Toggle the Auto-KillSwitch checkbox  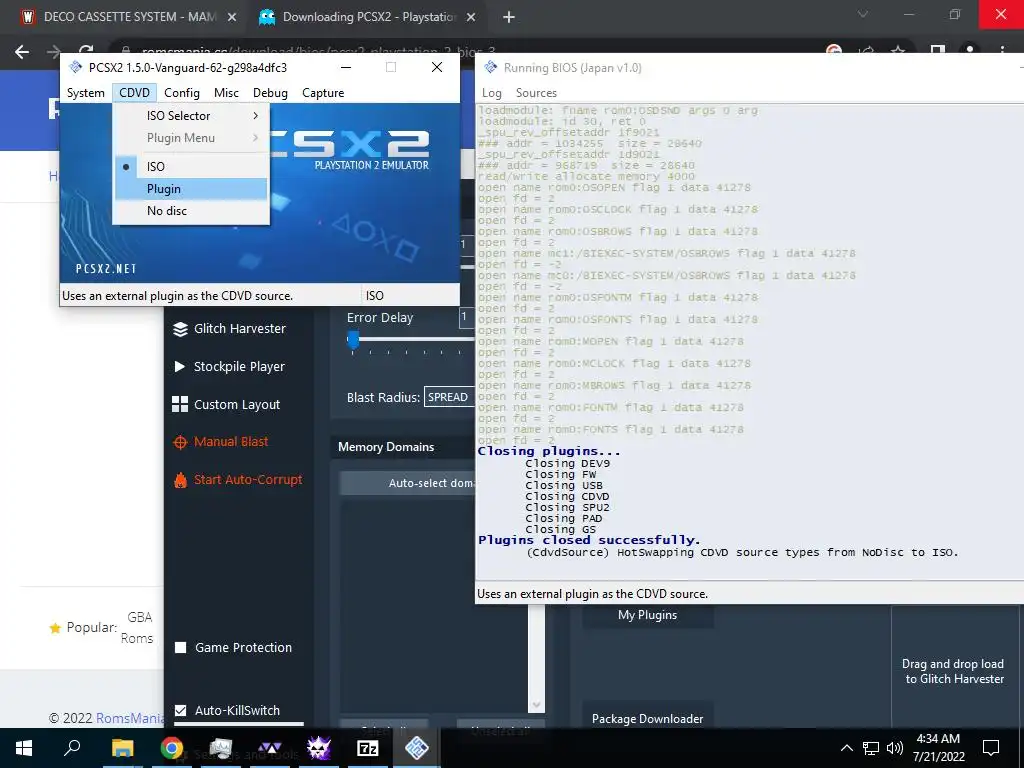click(x=181, y=711)
